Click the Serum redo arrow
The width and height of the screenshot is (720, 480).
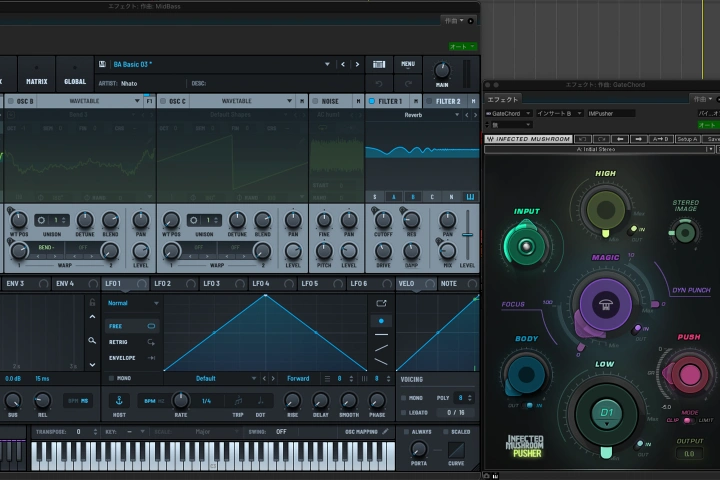point(408,84)
